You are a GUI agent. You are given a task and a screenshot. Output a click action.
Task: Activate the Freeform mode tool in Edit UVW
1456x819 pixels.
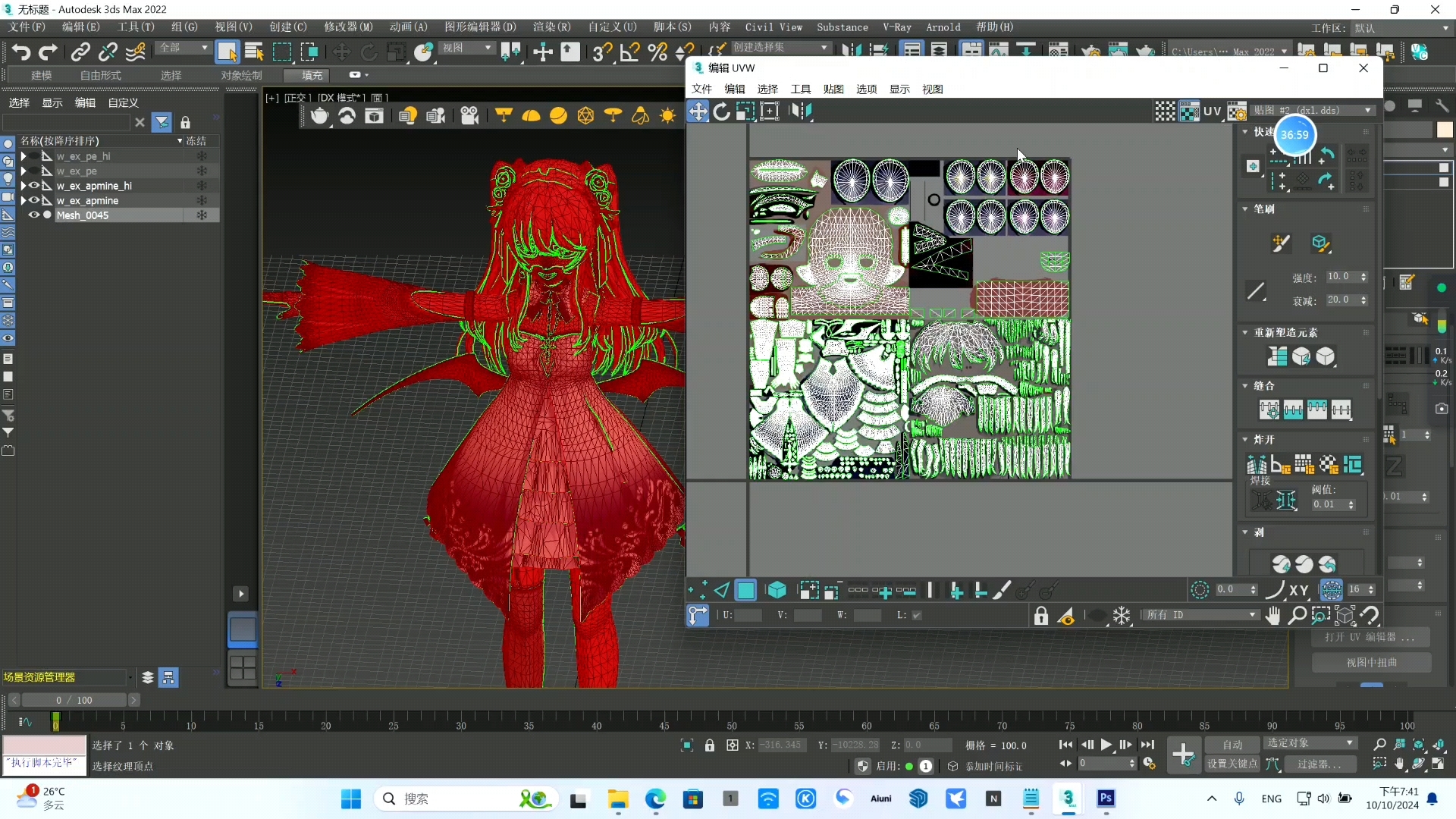[770, 111]
